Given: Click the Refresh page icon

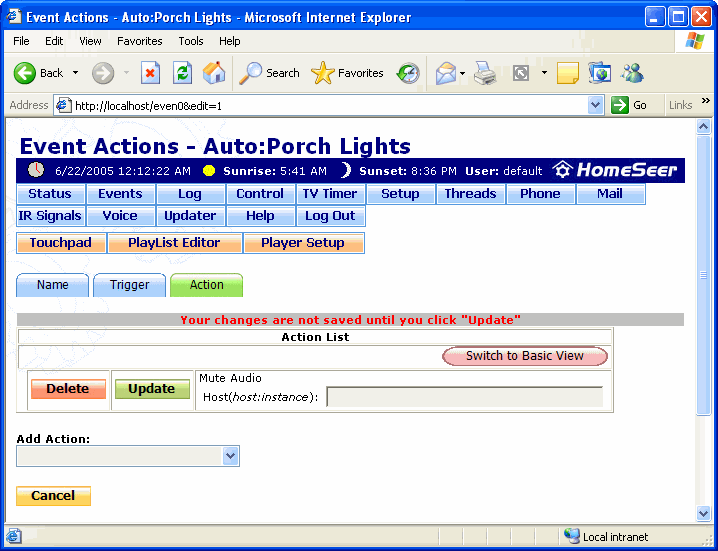Looking at the screenshot, I should click(x=182, y=73).
